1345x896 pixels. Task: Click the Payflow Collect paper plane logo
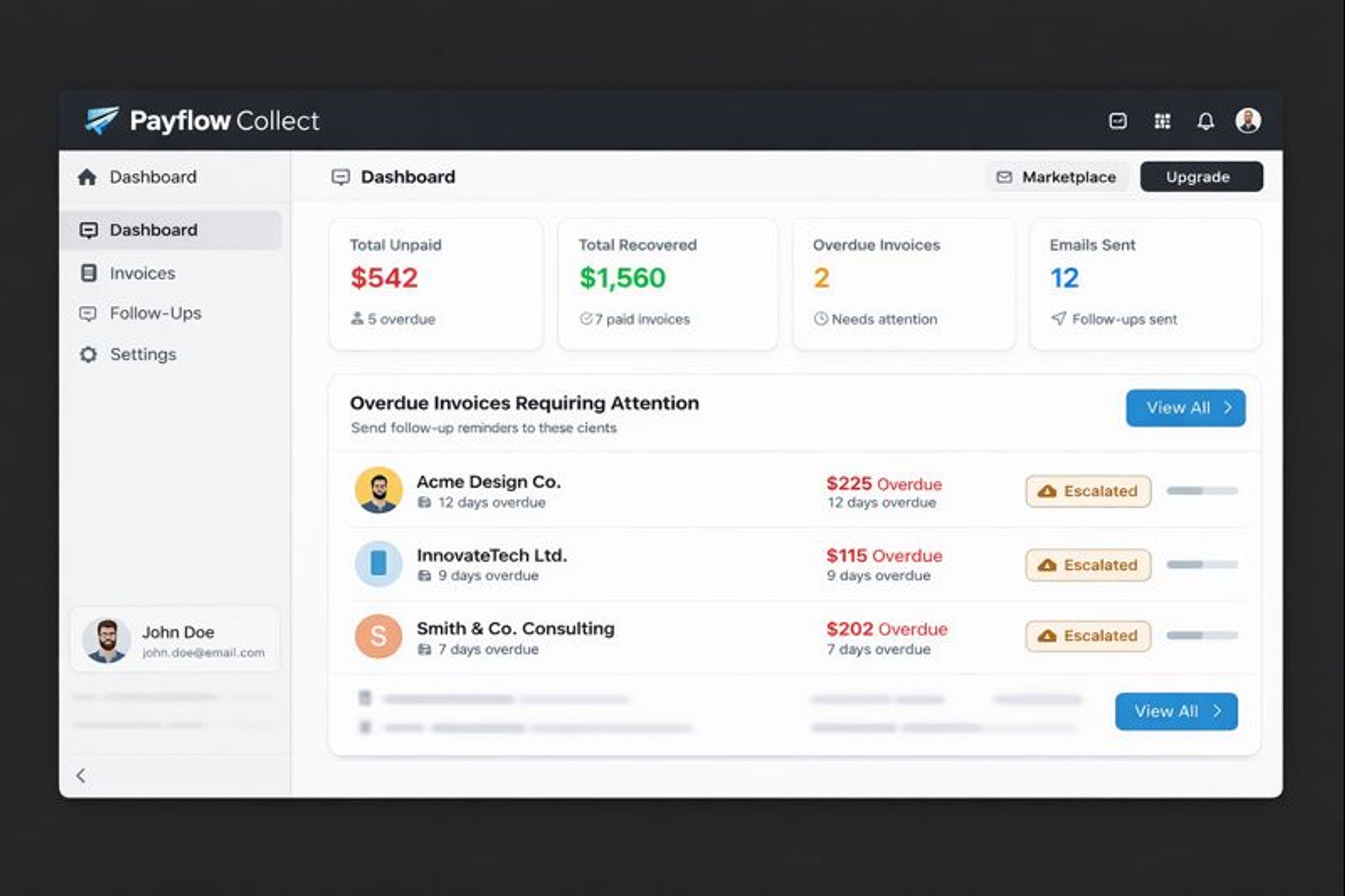click(x=101, y=120)
